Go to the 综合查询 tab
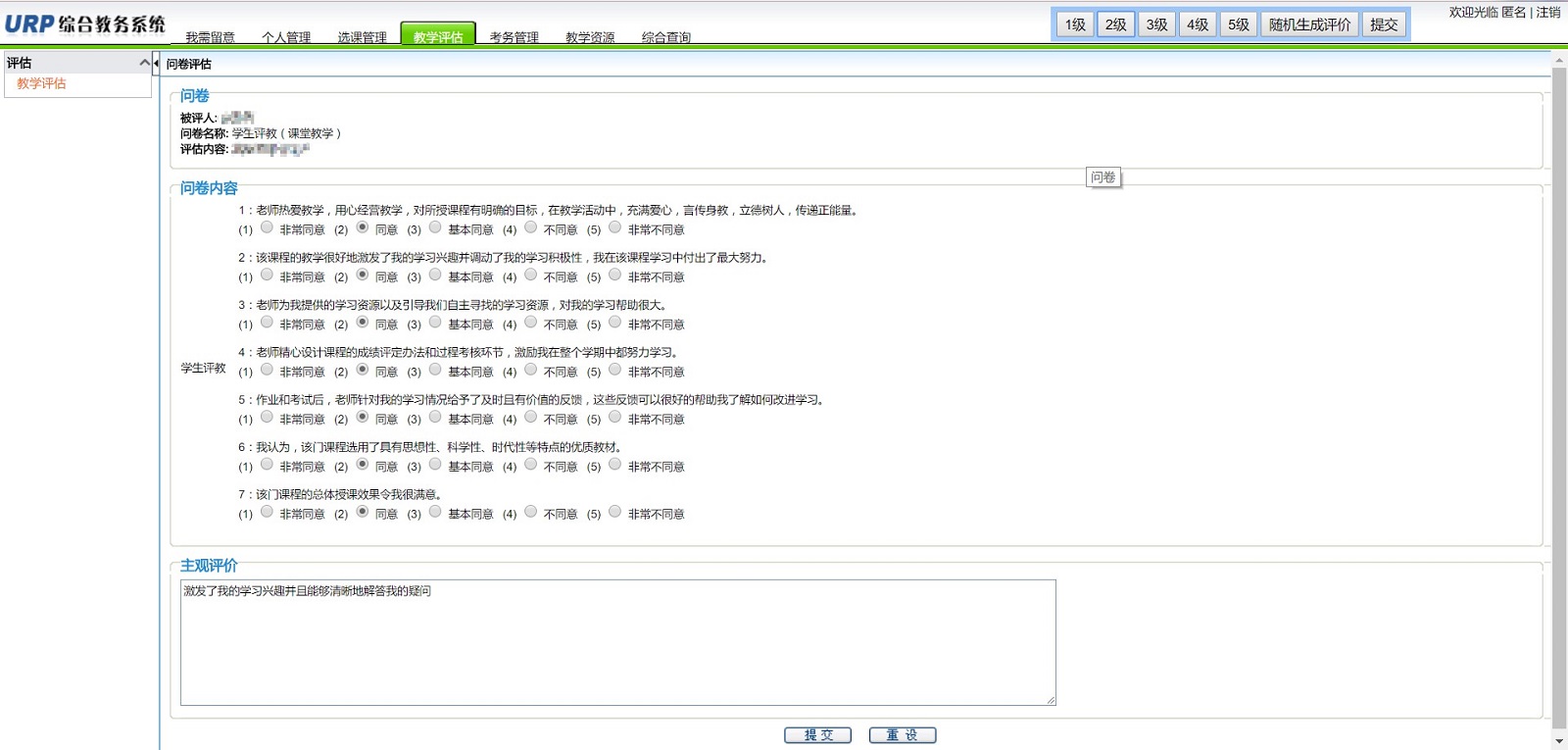Screen dimensions: 1568x750 [x=665, y=37]
